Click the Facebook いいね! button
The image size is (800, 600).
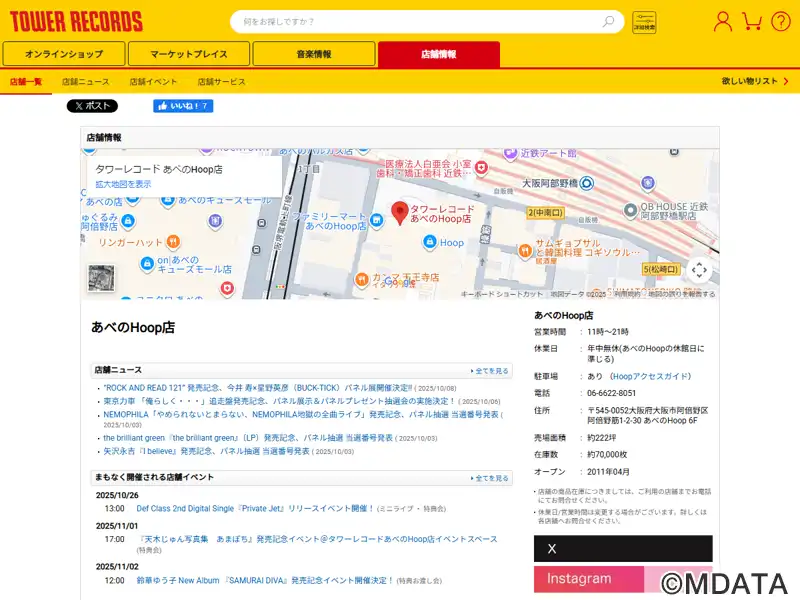tap(183, 106)
